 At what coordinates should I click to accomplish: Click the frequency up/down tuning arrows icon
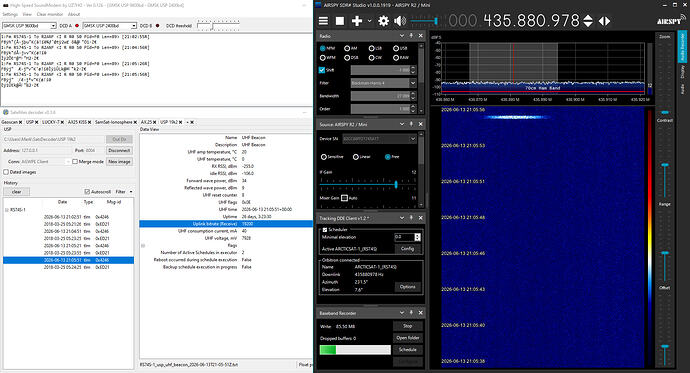588,21
